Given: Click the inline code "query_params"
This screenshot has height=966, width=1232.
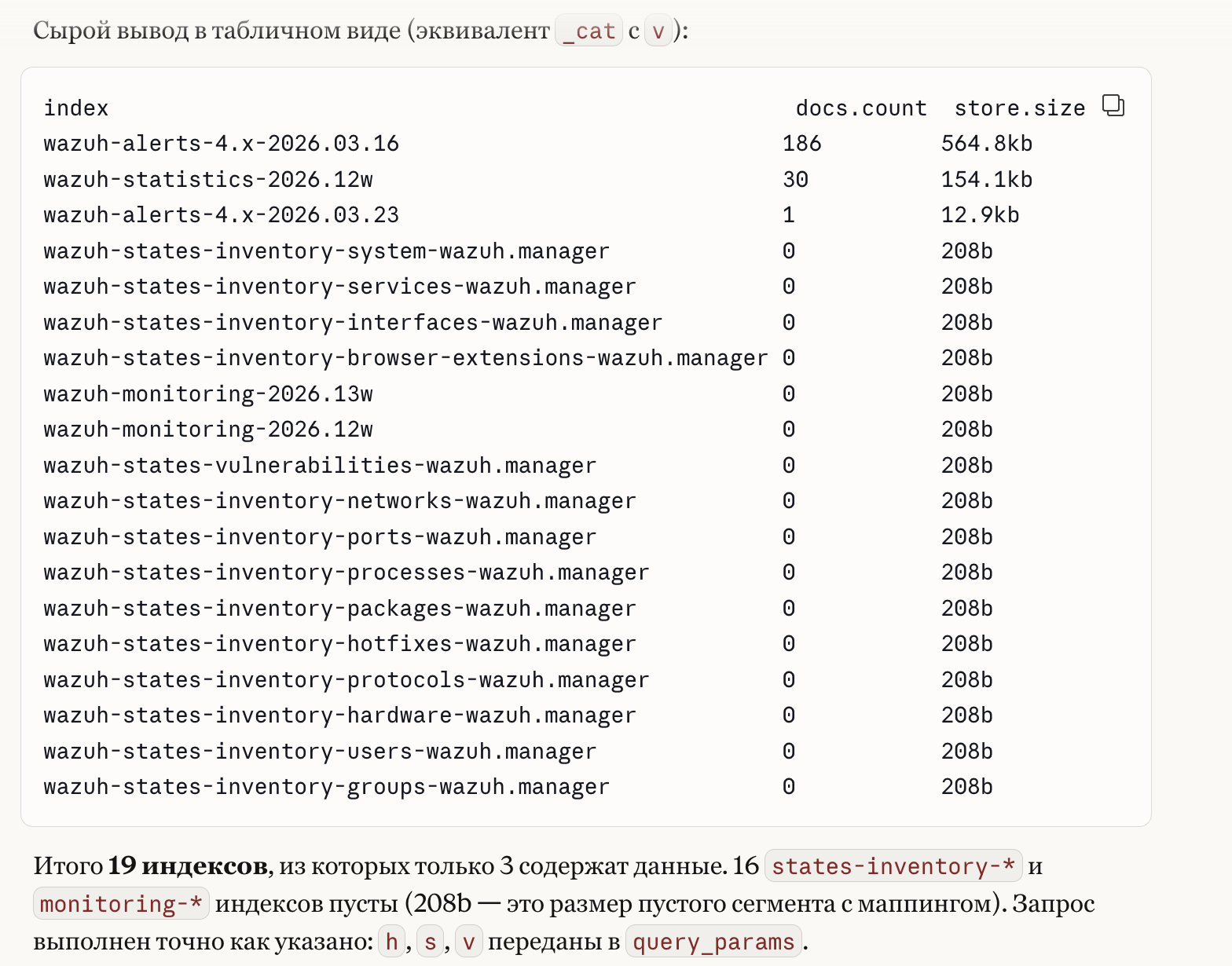Looking at the screenshot, I should 713,942.
